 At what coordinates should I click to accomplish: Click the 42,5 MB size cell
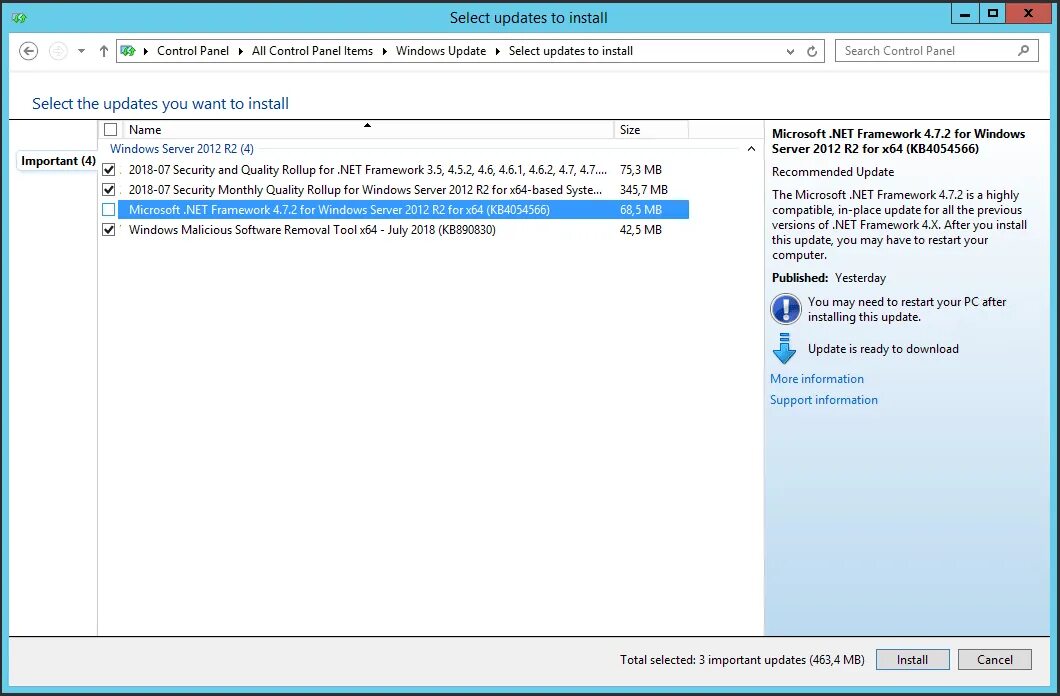point(641,230)
